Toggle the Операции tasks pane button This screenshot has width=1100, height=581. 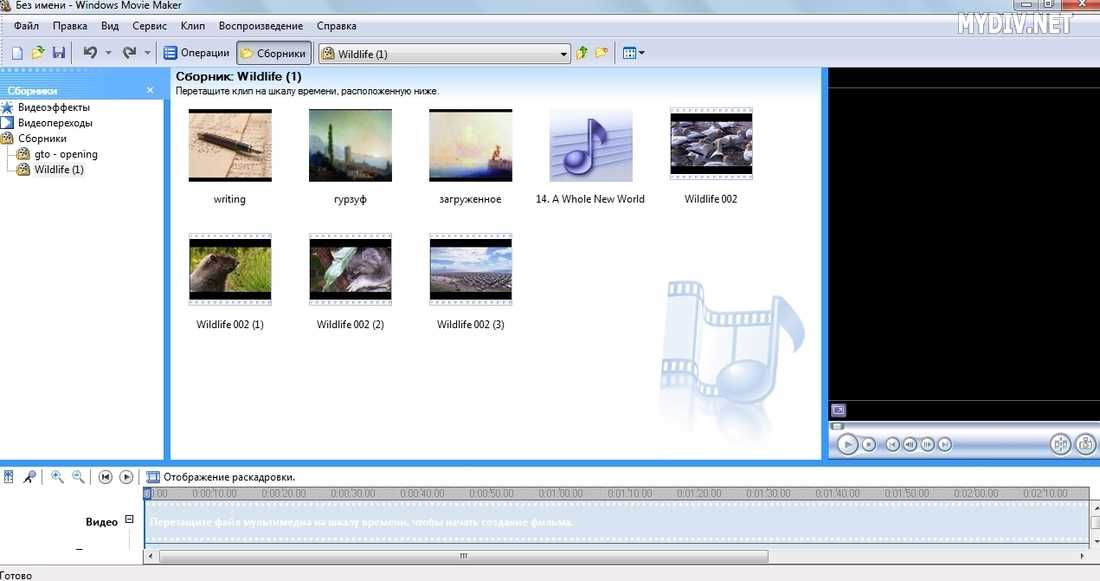[197, 53]
